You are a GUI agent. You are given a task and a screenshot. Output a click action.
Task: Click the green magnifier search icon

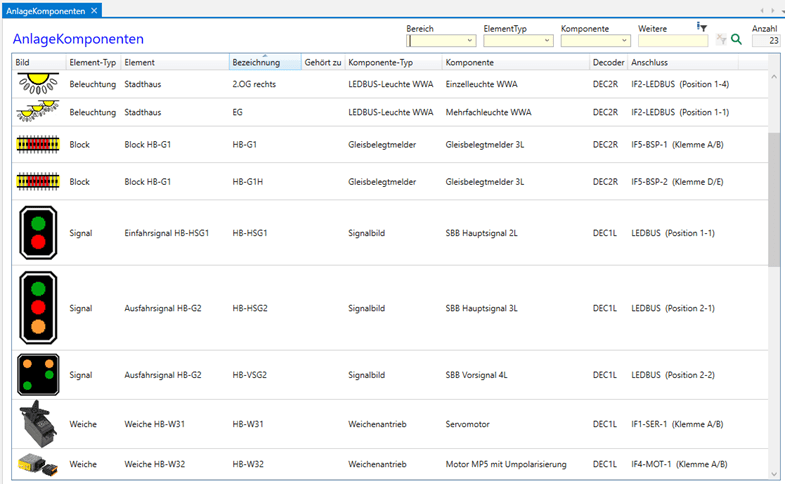pos(737,40)
